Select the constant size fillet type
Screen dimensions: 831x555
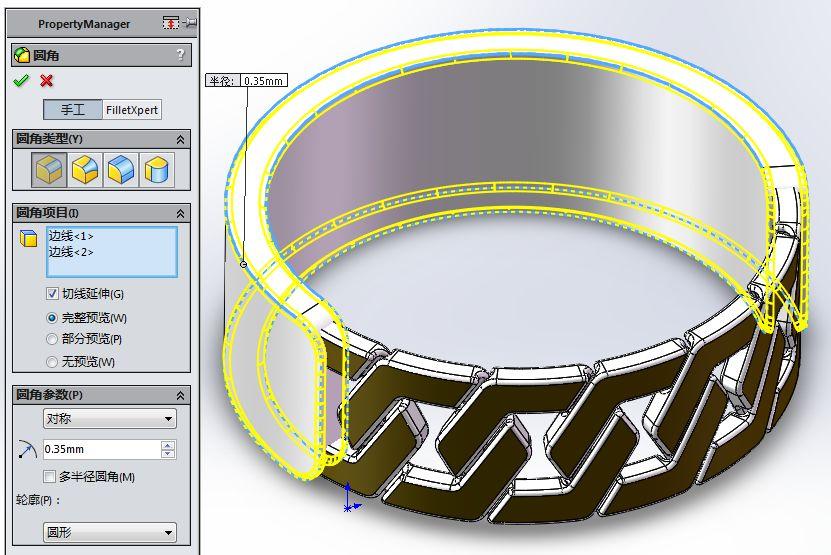(x=49, y=170)
